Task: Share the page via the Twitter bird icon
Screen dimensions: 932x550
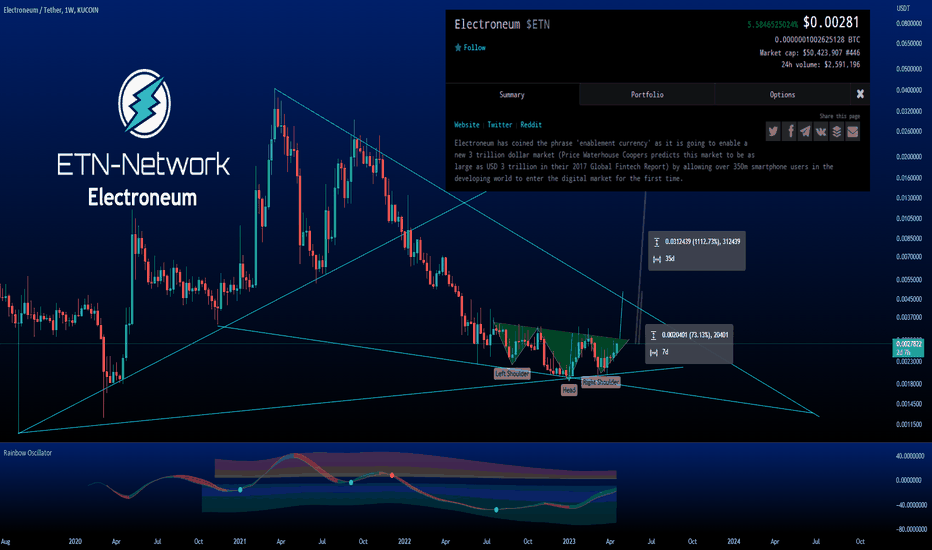Action: [x=773, y=131]
